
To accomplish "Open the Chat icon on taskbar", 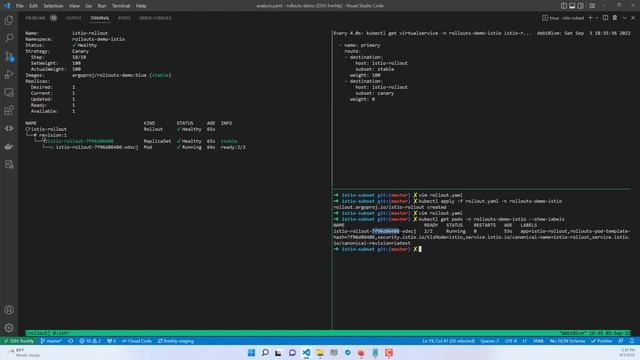I will pos(292,353).
